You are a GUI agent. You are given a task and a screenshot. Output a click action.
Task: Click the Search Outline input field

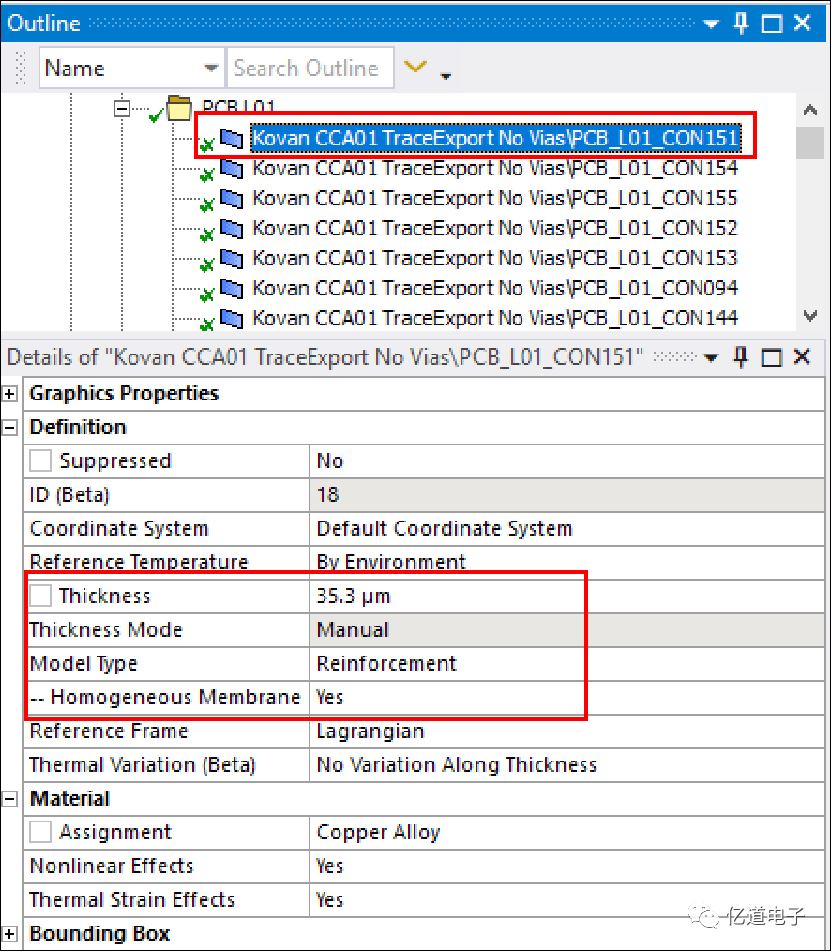309,68
